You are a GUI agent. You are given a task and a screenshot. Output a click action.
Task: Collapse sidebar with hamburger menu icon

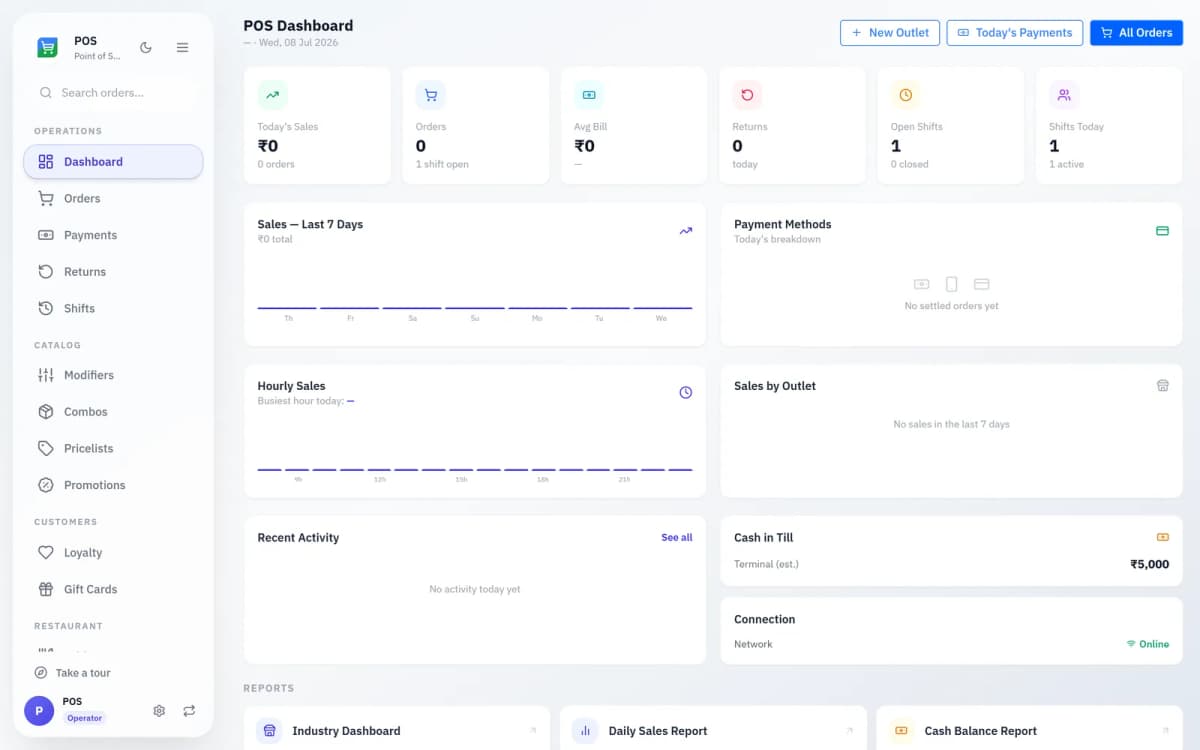click(x=182, y=47)
